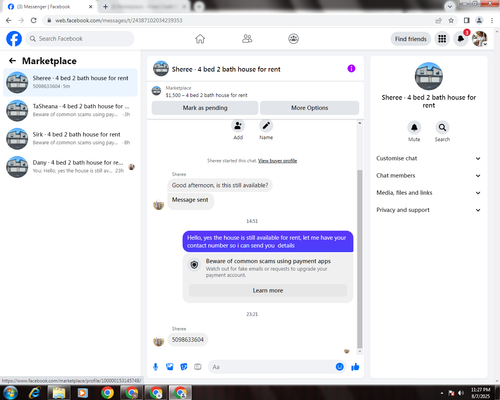Send a voice clip with microphone icon
This screenshot has height=400, width=500.
click(x=155, y=367)
